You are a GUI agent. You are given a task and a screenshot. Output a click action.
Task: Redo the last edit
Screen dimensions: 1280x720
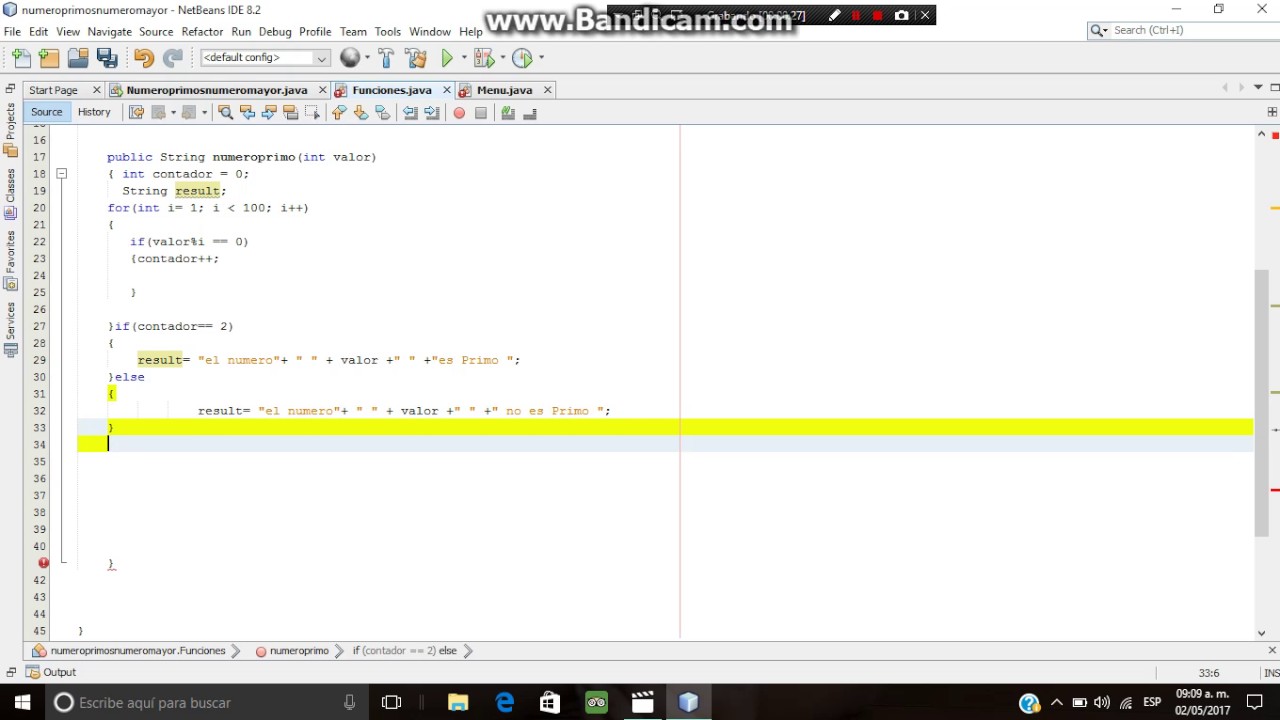[x=173, y=58]
